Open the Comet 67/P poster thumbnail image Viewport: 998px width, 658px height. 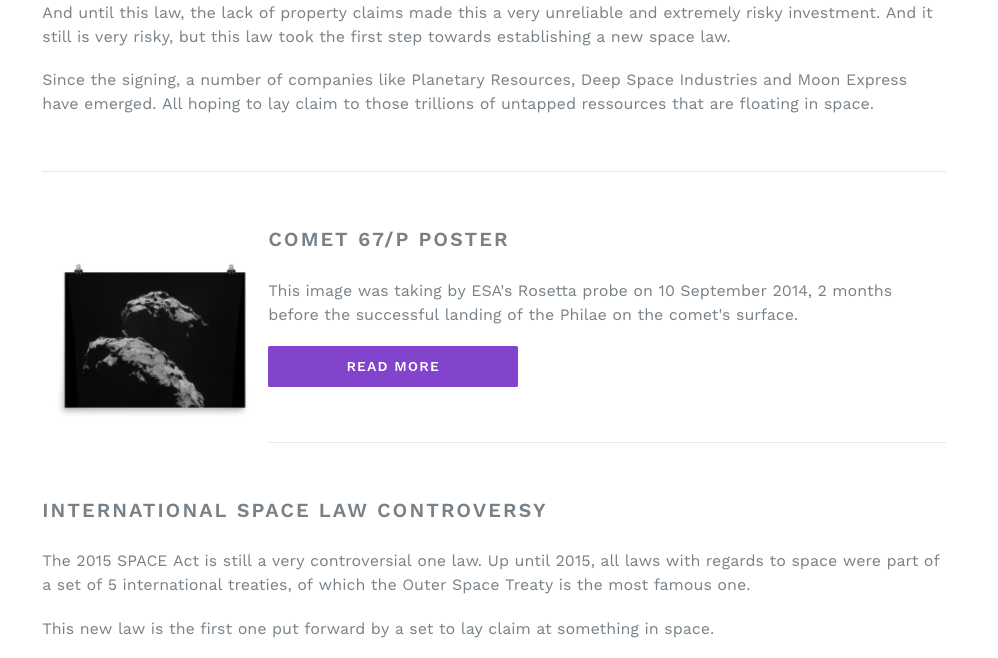(155, 339)
